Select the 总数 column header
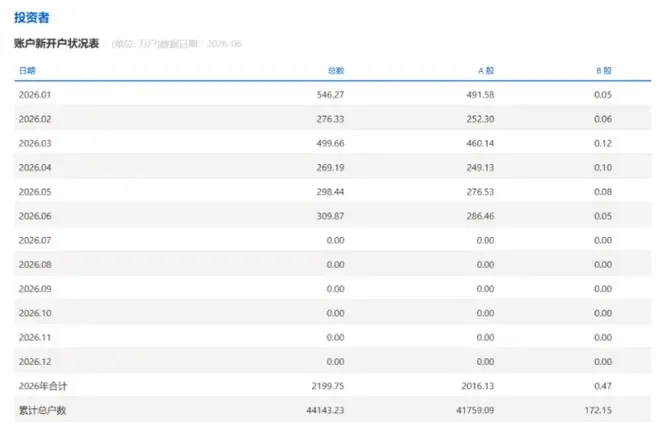Image resolution: width=660 pixels, height=432 pixels. coord(336,70)
